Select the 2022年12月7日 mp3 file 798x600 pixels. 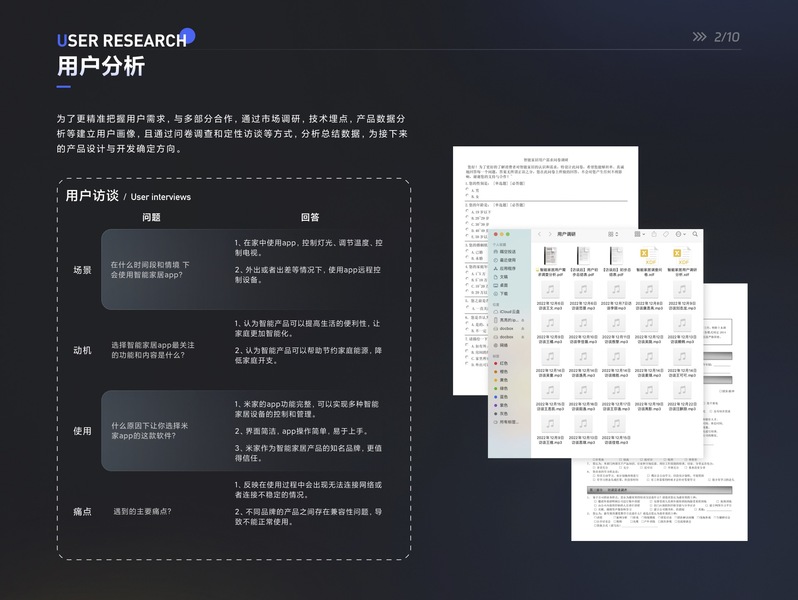point(616,296)
